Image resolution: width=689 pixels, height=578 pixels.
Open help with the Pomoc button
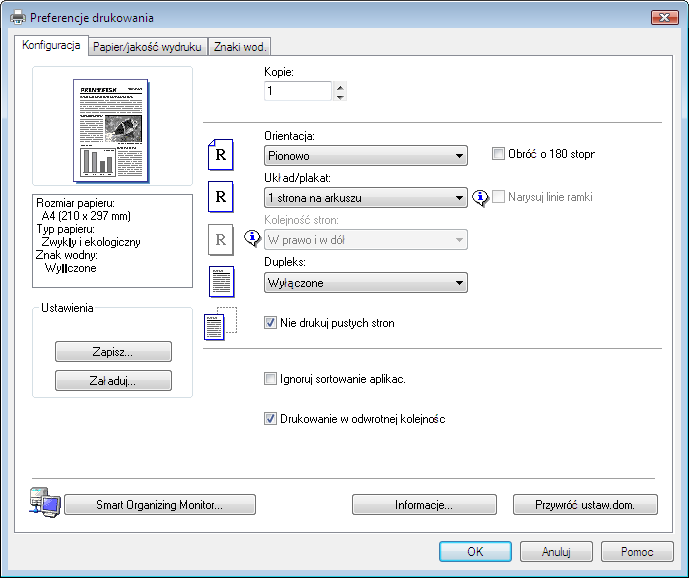point(637,552)
